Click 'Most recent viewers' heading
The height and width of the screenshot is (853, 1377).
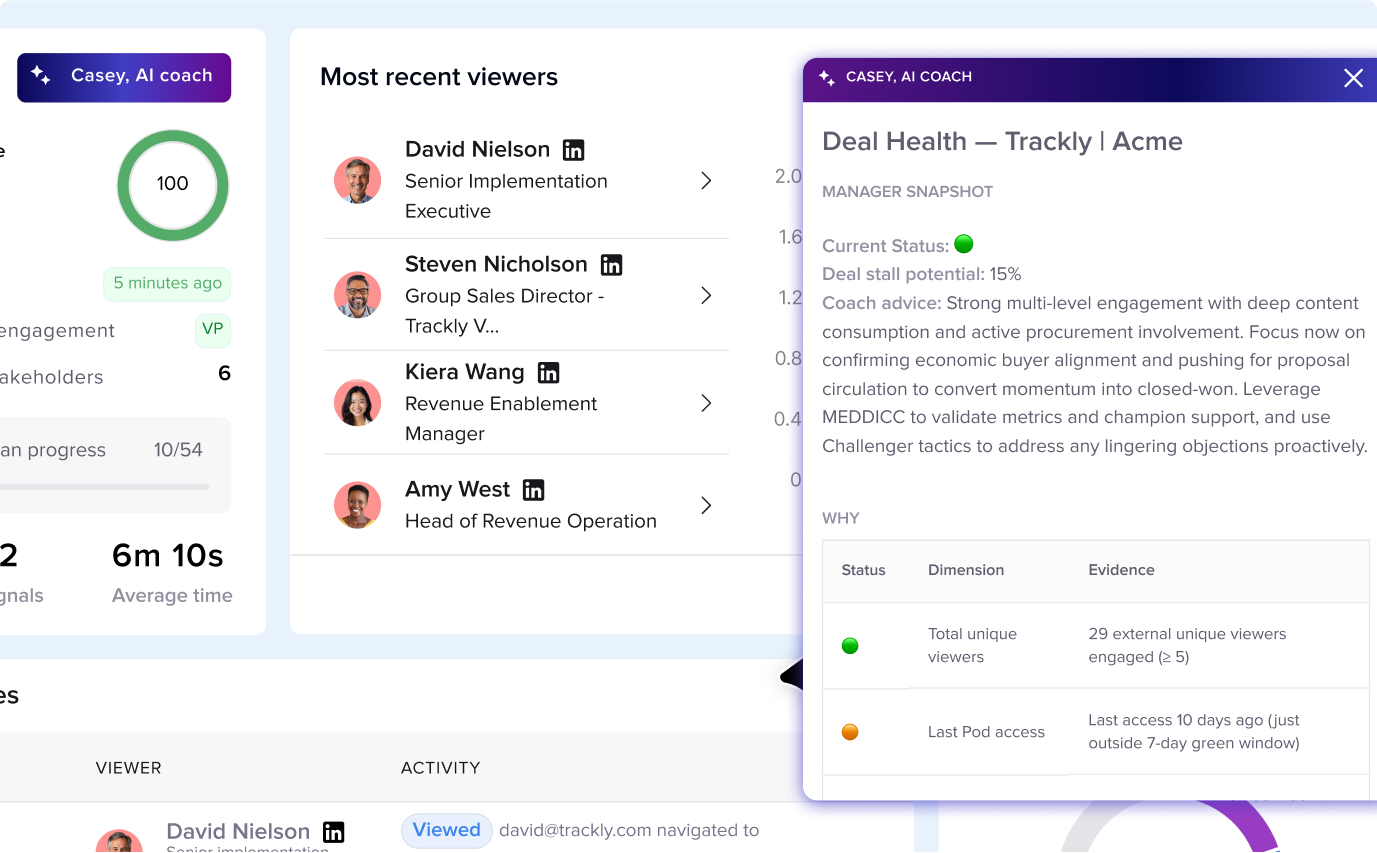click(439, 77)
